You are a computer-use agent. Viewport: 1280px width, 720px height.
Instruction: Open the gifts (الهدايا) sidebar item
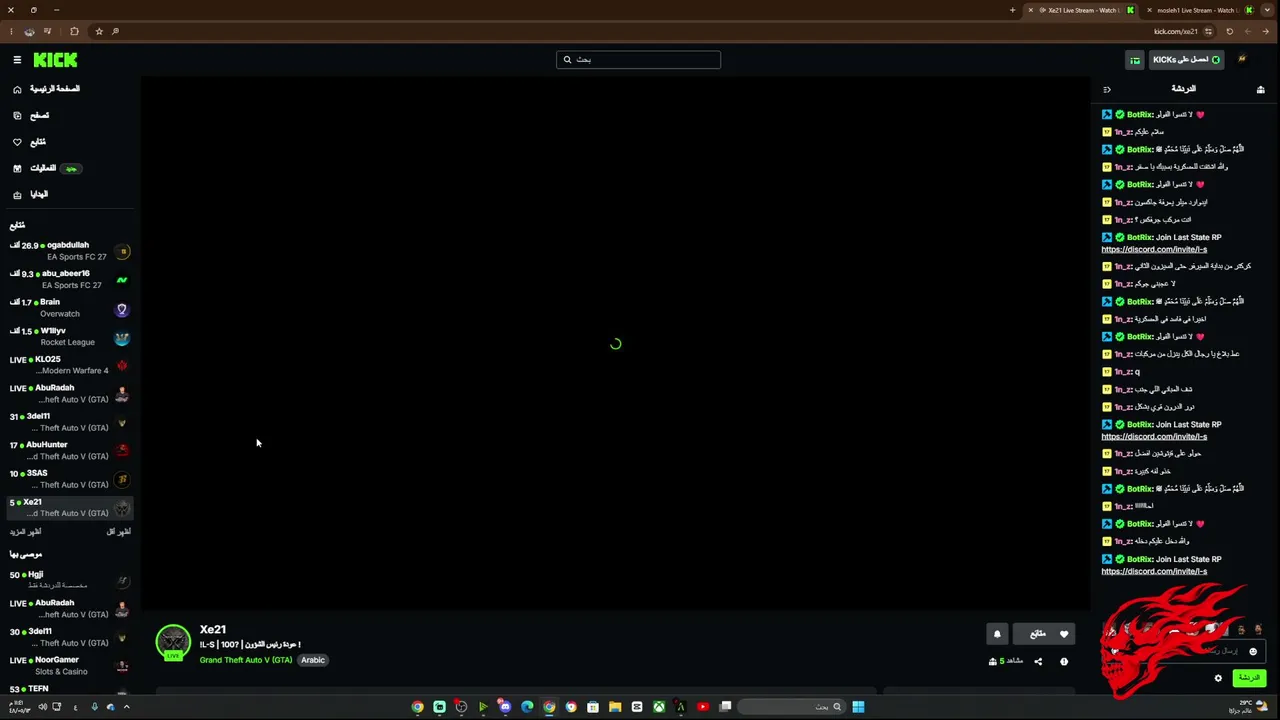pyautogui.click(x=30, y=194)
